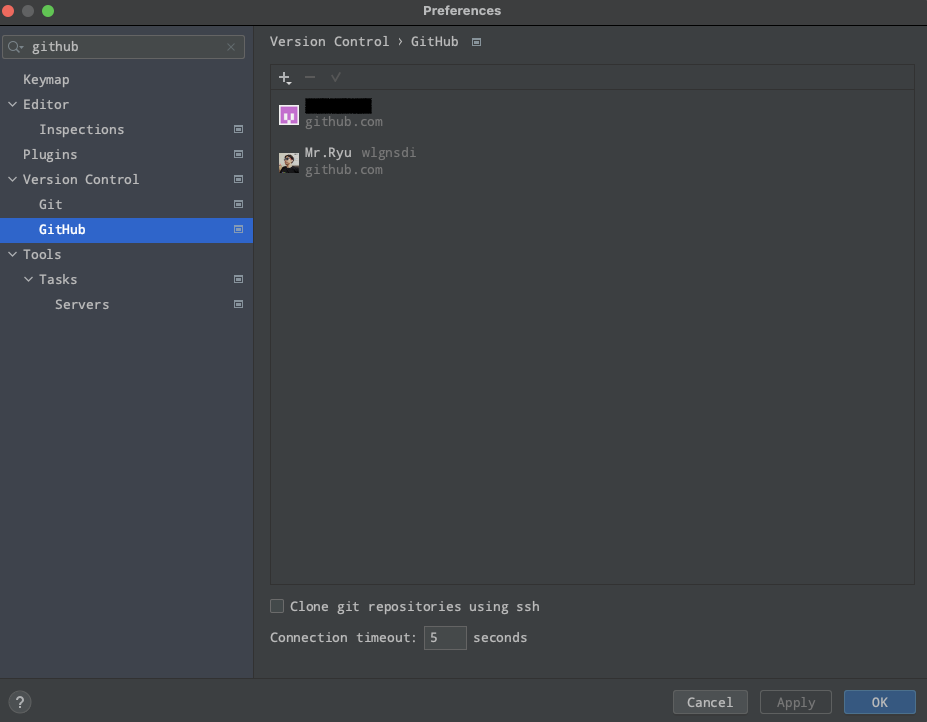This screenshot has width=927, height=722.
Task: Open the Plugins settings page
Action: coord(127,154)
